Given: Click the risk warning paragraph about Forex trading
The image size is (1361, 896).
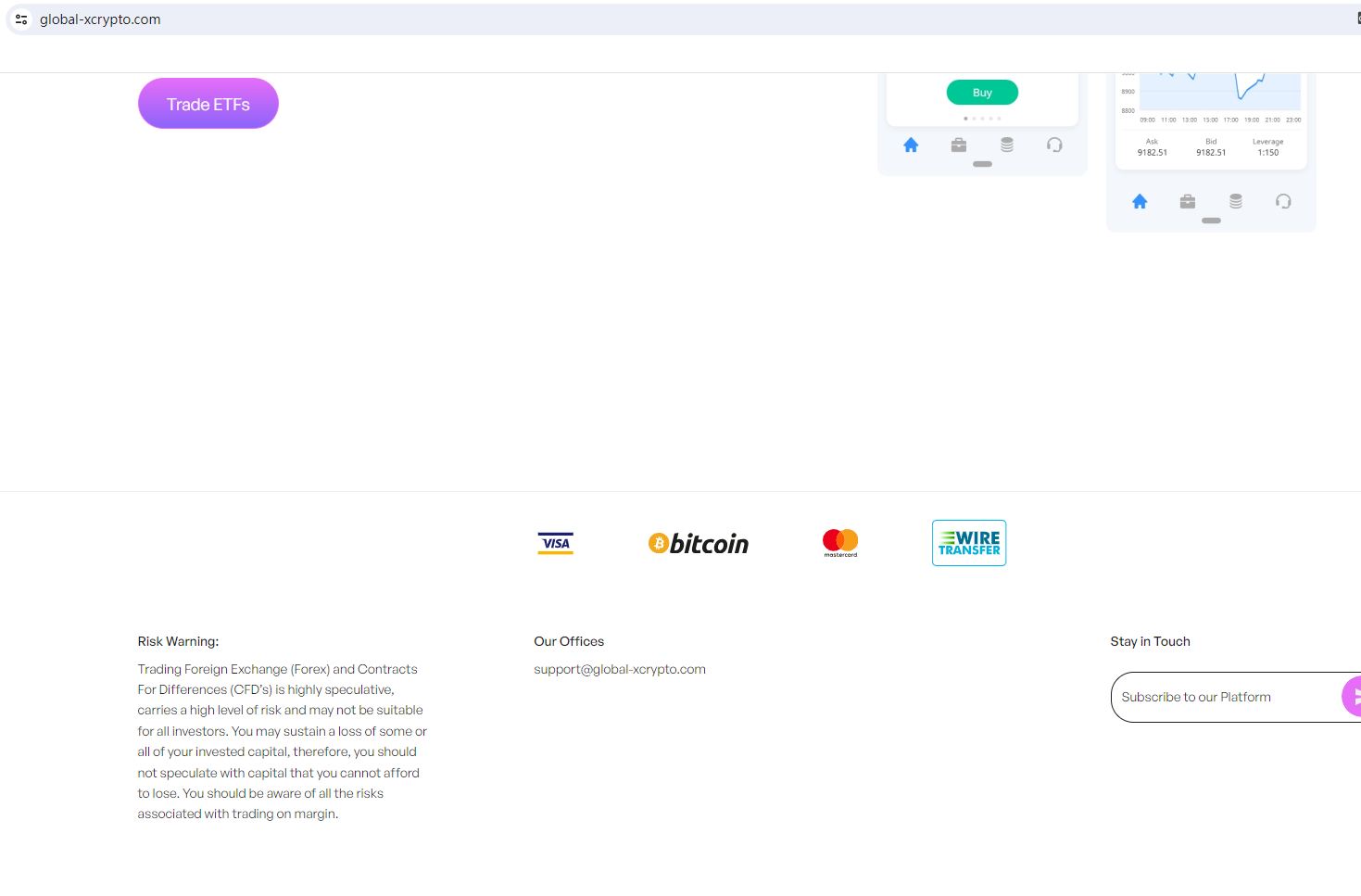Looking at the screenshot, I should [x=283, y=741].
